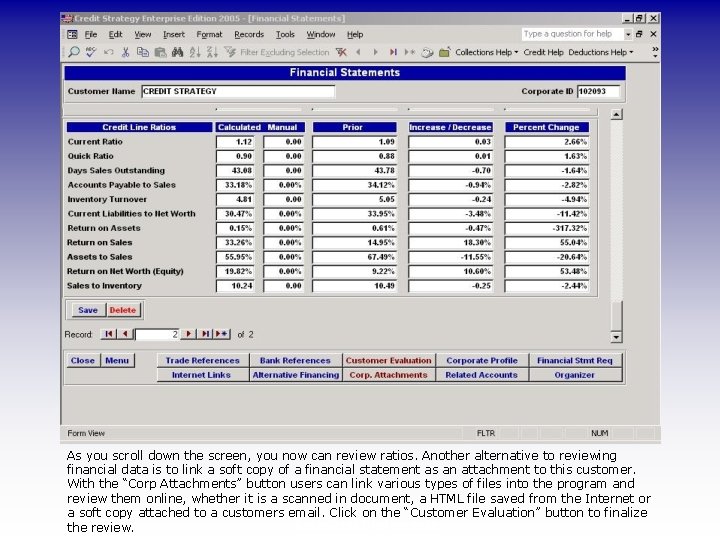Viewport: 720px width, 540px height.
Task: Click the Corporate ID field
Action: tap(598, 91)
